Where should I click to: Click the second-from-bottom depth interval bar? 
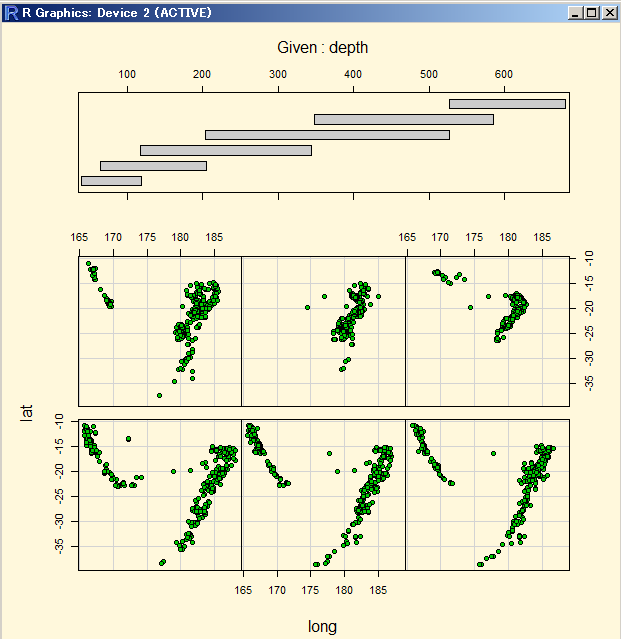point(153,166)
